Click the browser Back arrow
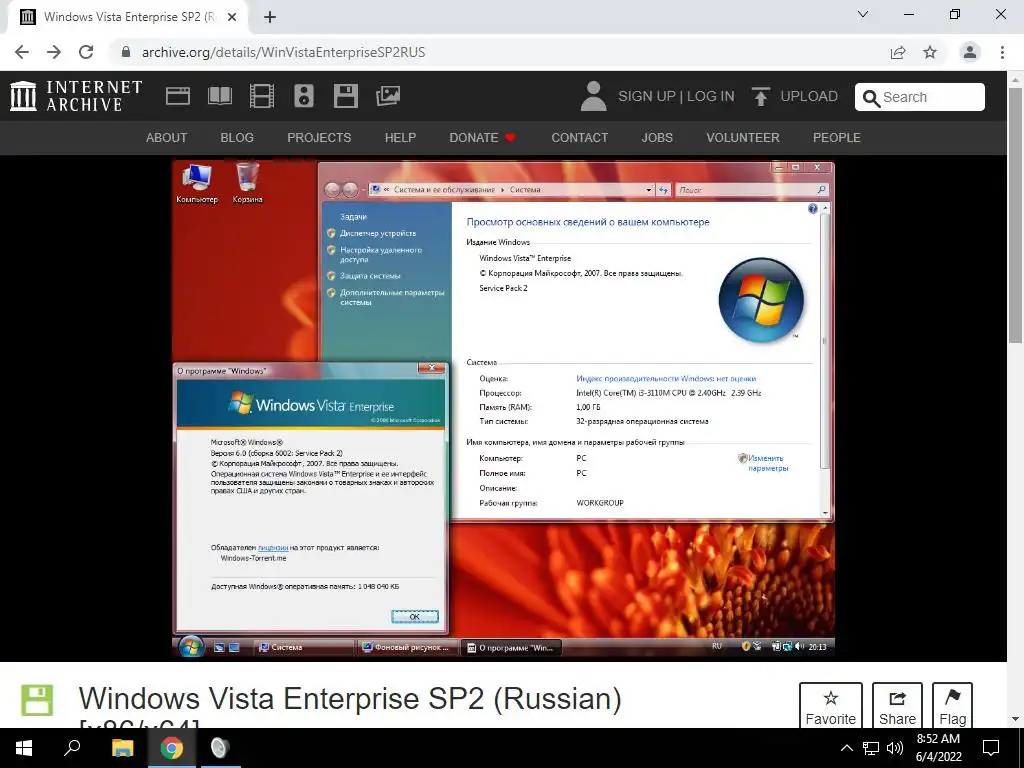This screenshot has height=768, width=1024. tap(22, 52)
